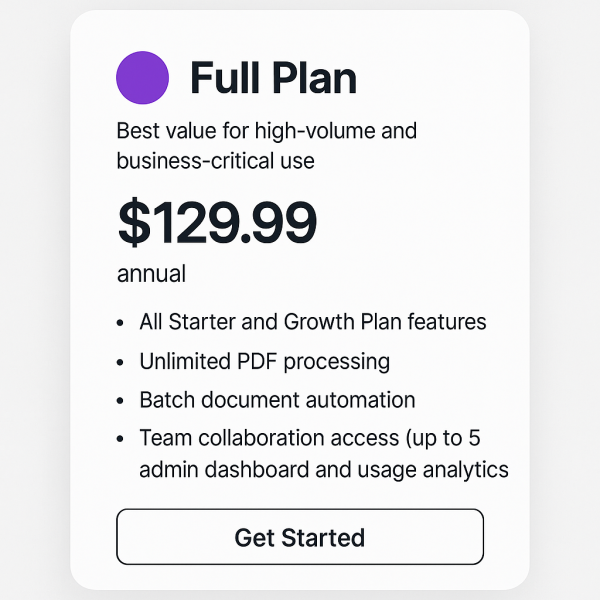Click the "annual" billing label
The width and height of the screenshot is (600, 600).
(x=151, y=274)
